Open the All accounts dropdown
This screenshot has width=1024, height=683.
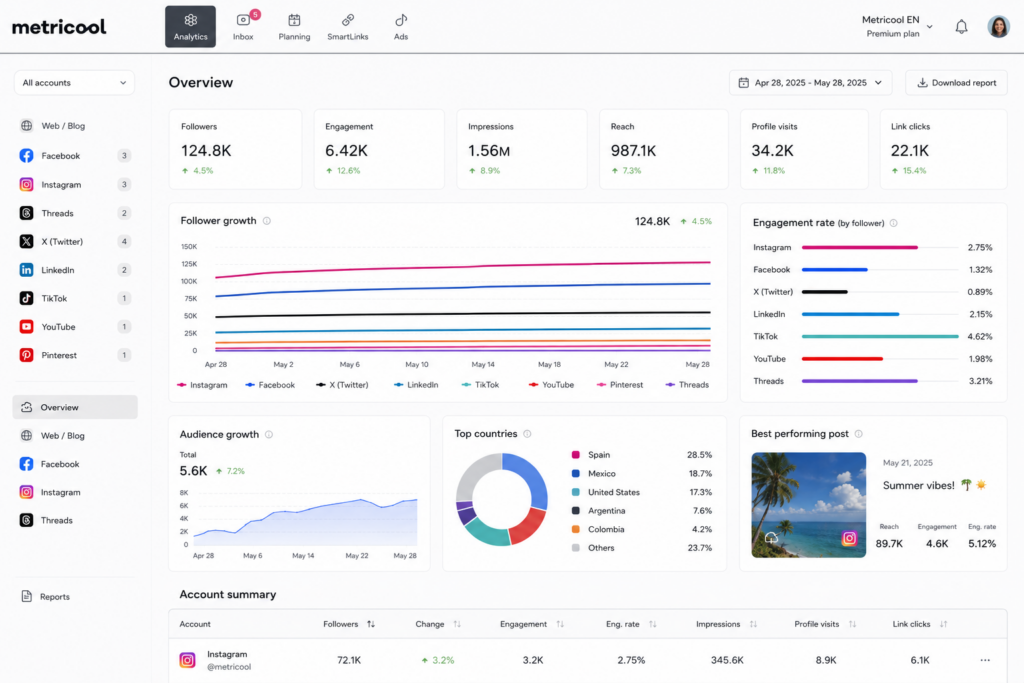pyautogui.click(x=74, y=83)
